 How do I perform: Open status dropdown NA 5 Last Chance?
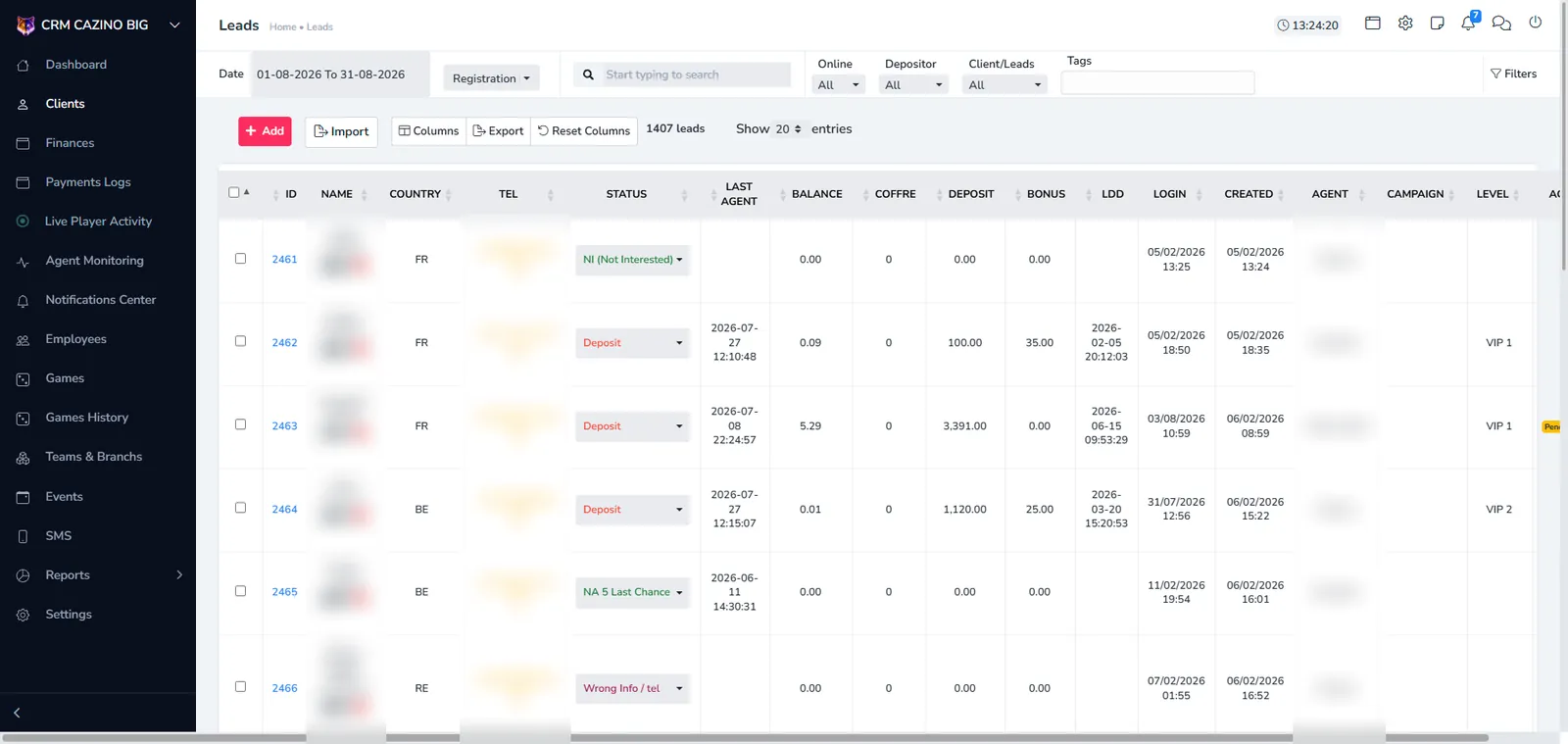[x=633, y=592]
